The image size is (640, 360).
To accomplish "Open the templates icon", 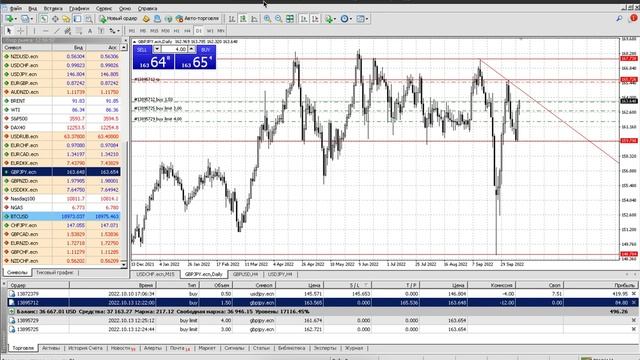I will pyautogui.click(x=360, y=19).
